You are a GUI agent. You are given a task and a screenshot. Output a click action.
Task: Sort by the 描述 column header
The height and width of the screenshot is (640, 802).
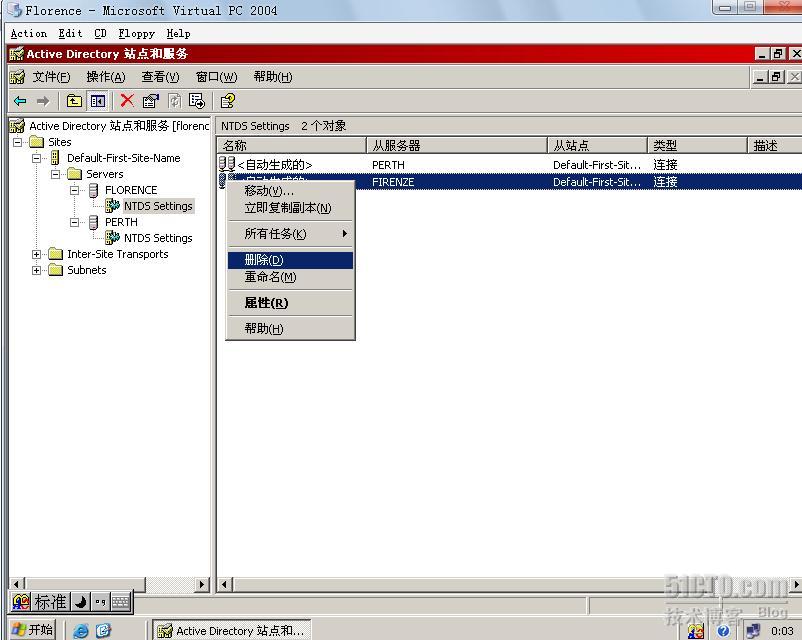point(774,146)
